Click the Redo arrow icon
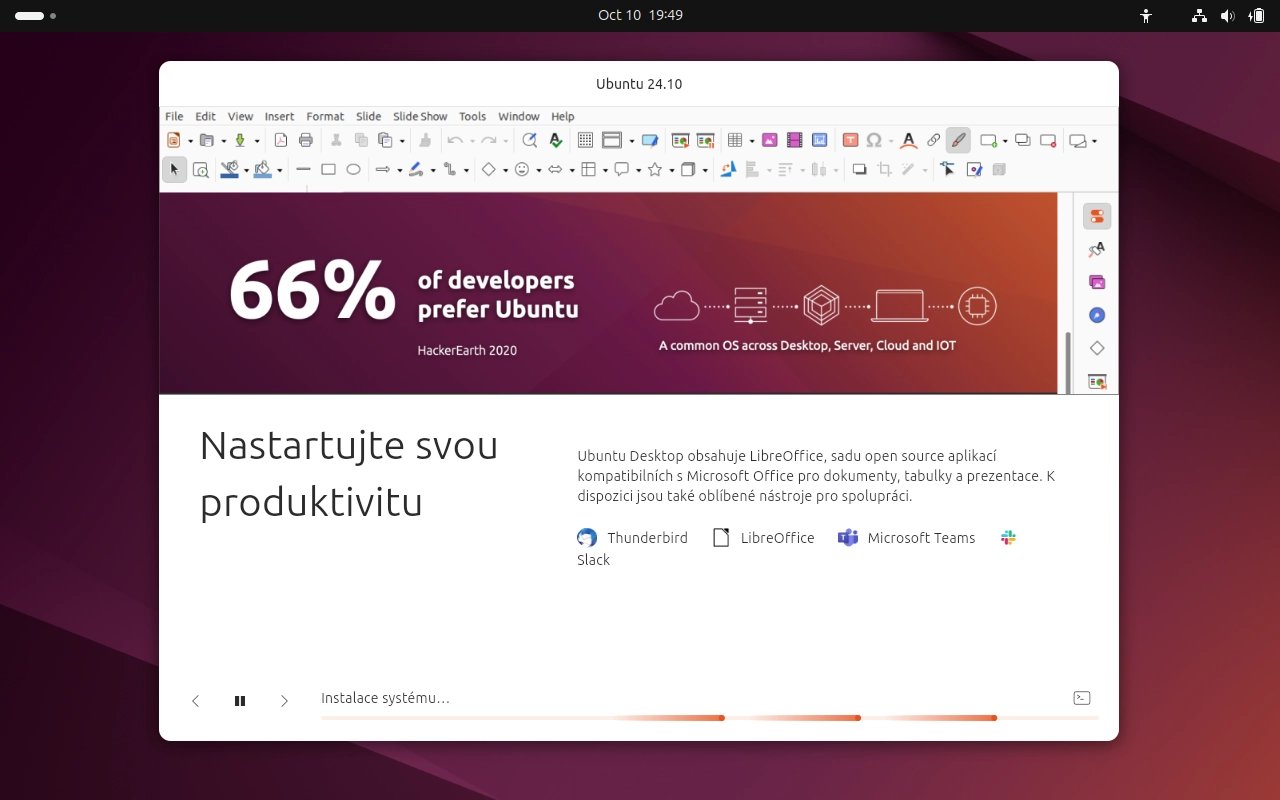 pyautogui.click(x=489, y=140)
